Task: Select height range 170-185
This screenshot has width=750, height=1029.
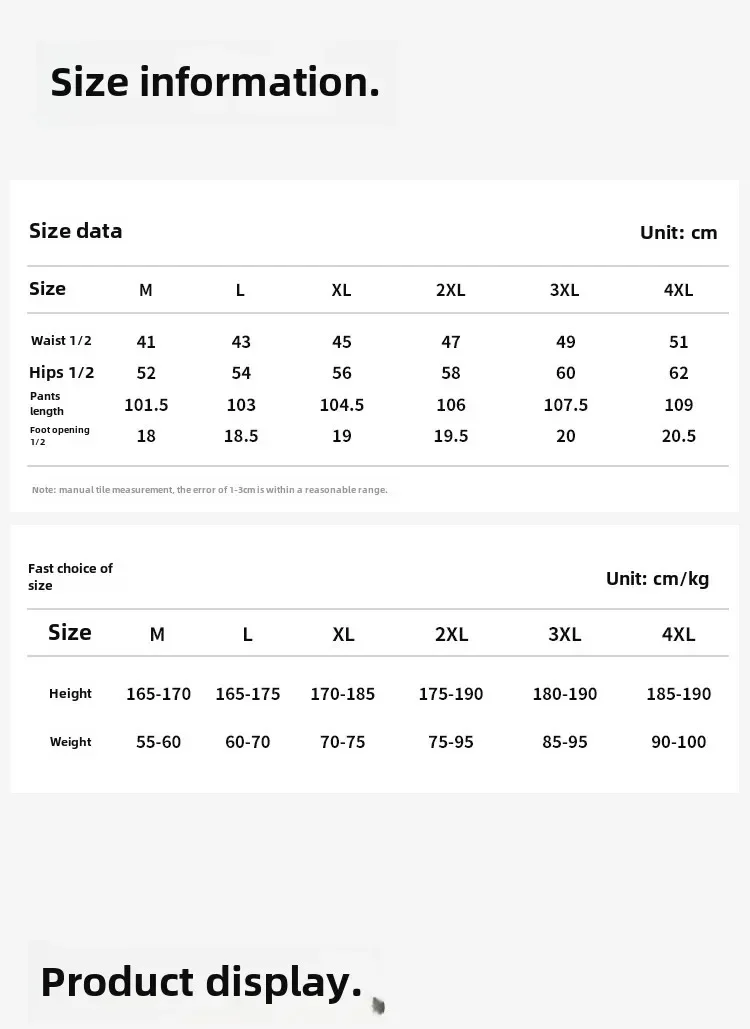Action: (343, 694)
